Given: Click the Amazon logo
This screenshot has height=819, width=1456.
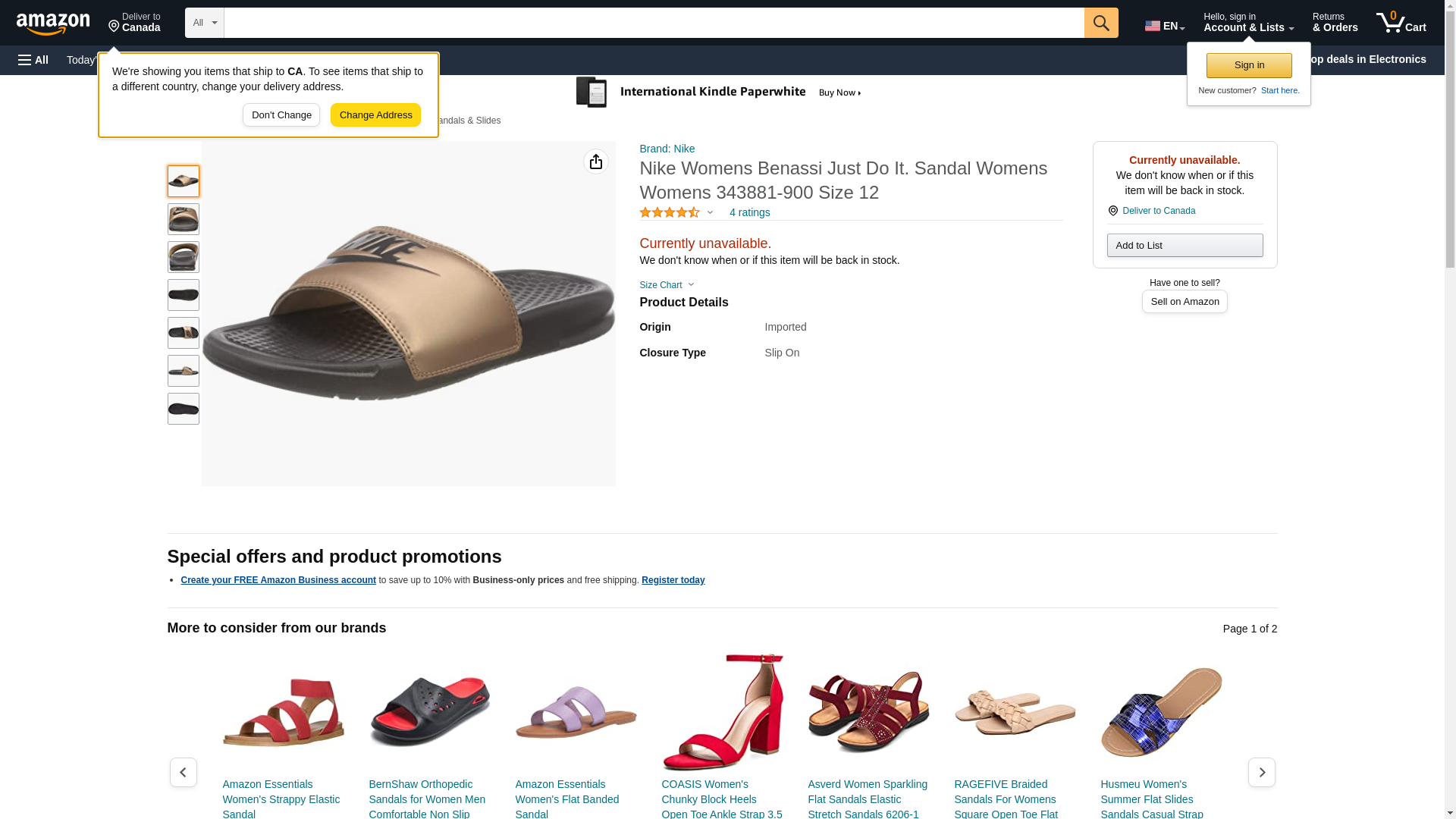Looking at the screenshot, I should tap(53, 24).
